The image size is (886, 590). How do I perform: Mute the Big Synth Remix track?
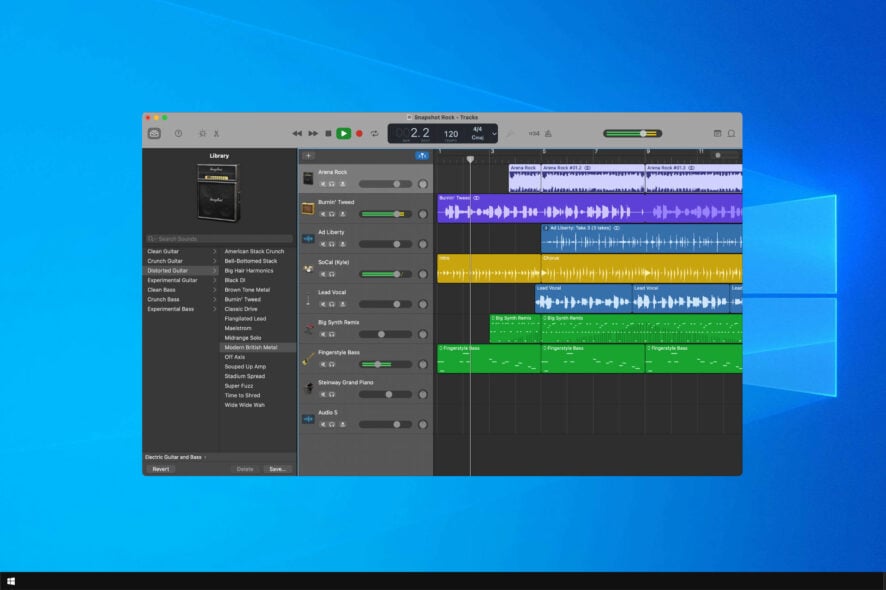323,335
